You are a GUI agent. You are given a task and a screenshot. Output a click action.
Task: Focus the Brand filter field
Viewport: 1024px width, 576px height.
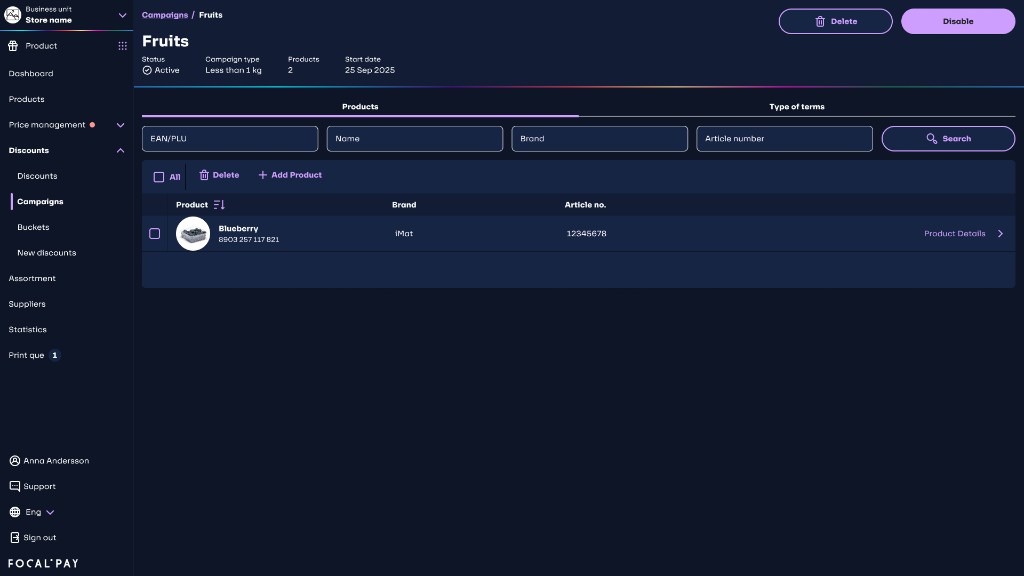pyautogui.click(x=600, y=138)
